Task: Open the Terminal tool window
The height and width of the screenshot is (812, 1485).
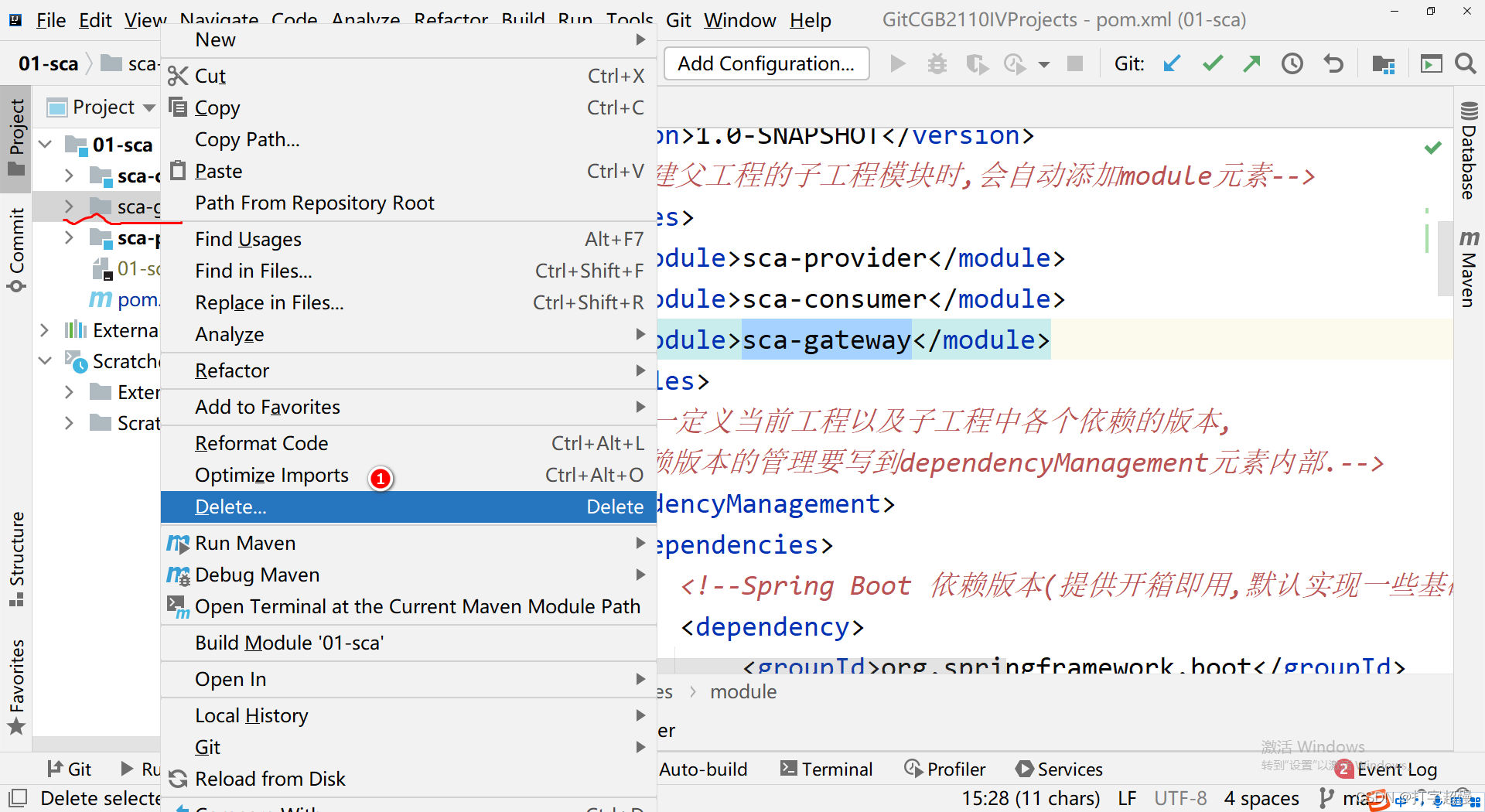Action: pos(826,769)
